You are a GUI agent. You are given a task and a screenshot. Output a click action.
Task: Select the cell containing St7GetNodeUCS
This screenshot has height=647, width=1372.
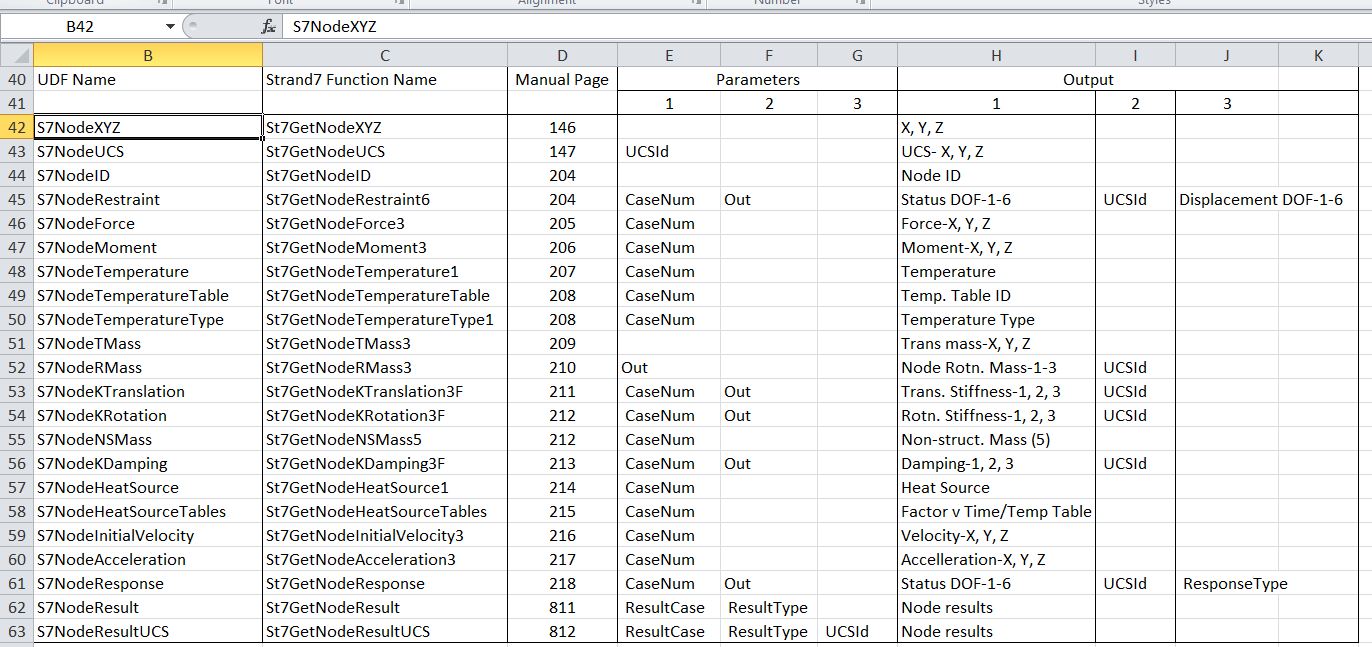(383, 151)
